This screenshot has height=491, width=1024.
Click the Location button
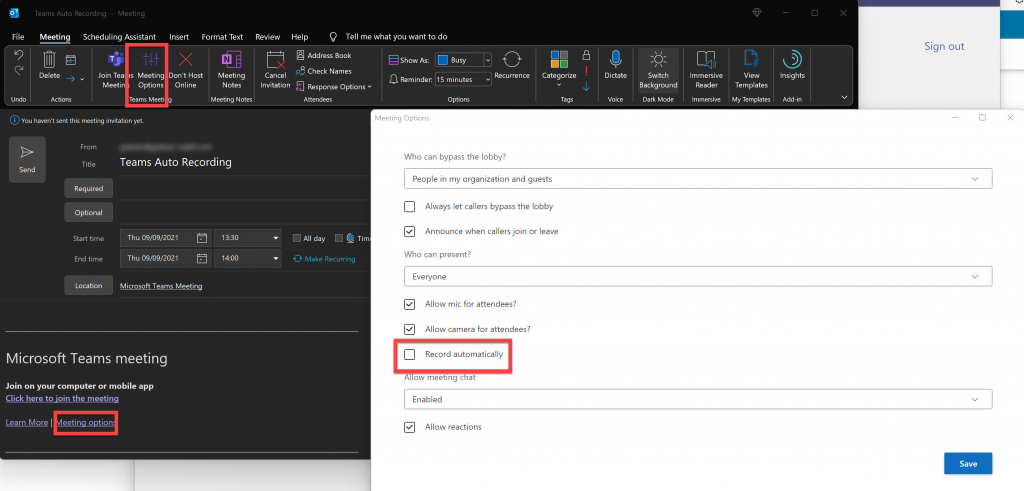[x=89, y=285]
